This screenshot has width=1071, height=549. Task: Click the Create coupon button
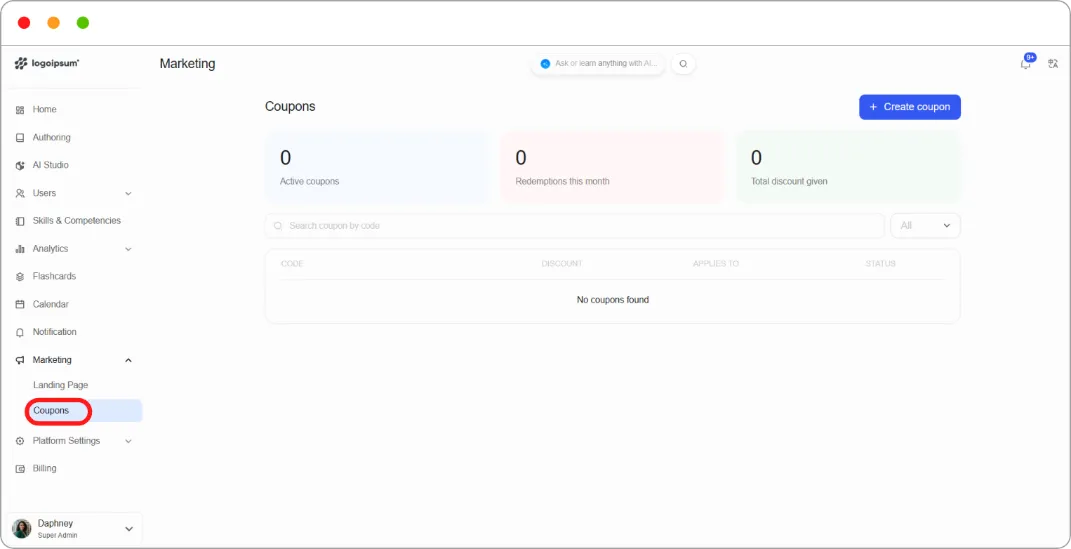point(910,107)
